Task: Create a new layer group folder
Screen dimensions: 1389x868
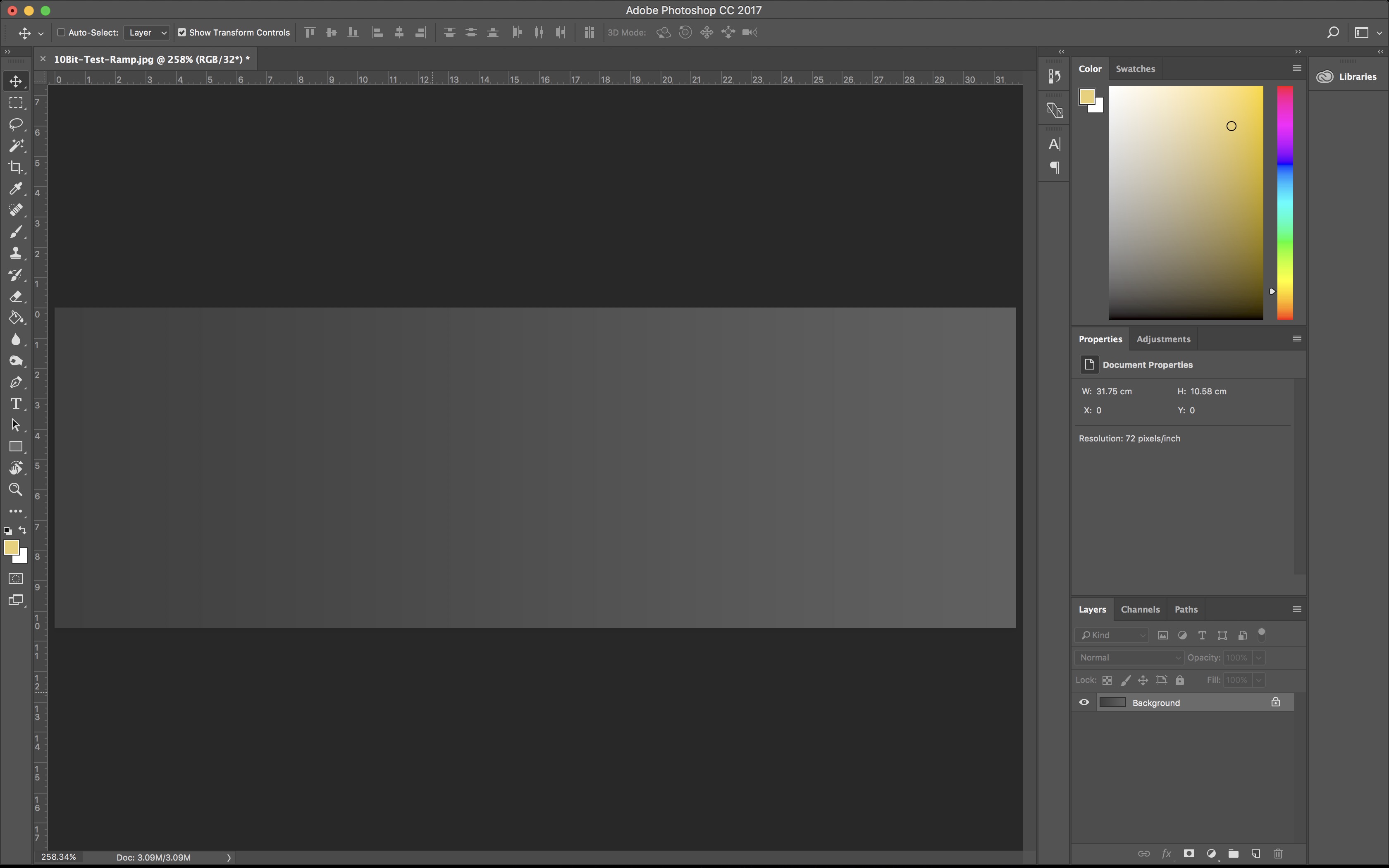Action: pos(1233,854)
